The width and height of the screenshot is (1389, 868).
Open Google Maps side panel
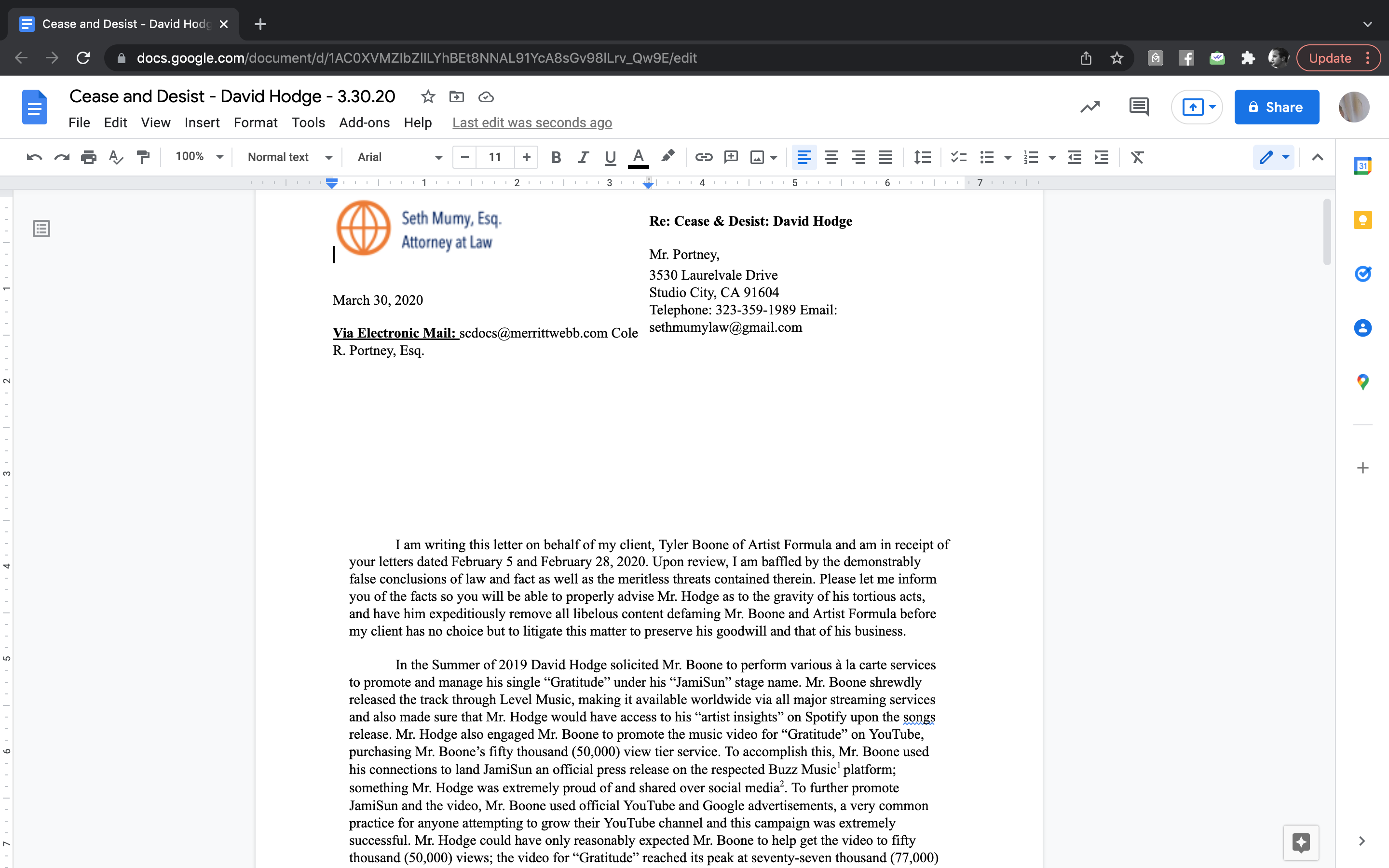(1362, 382)
